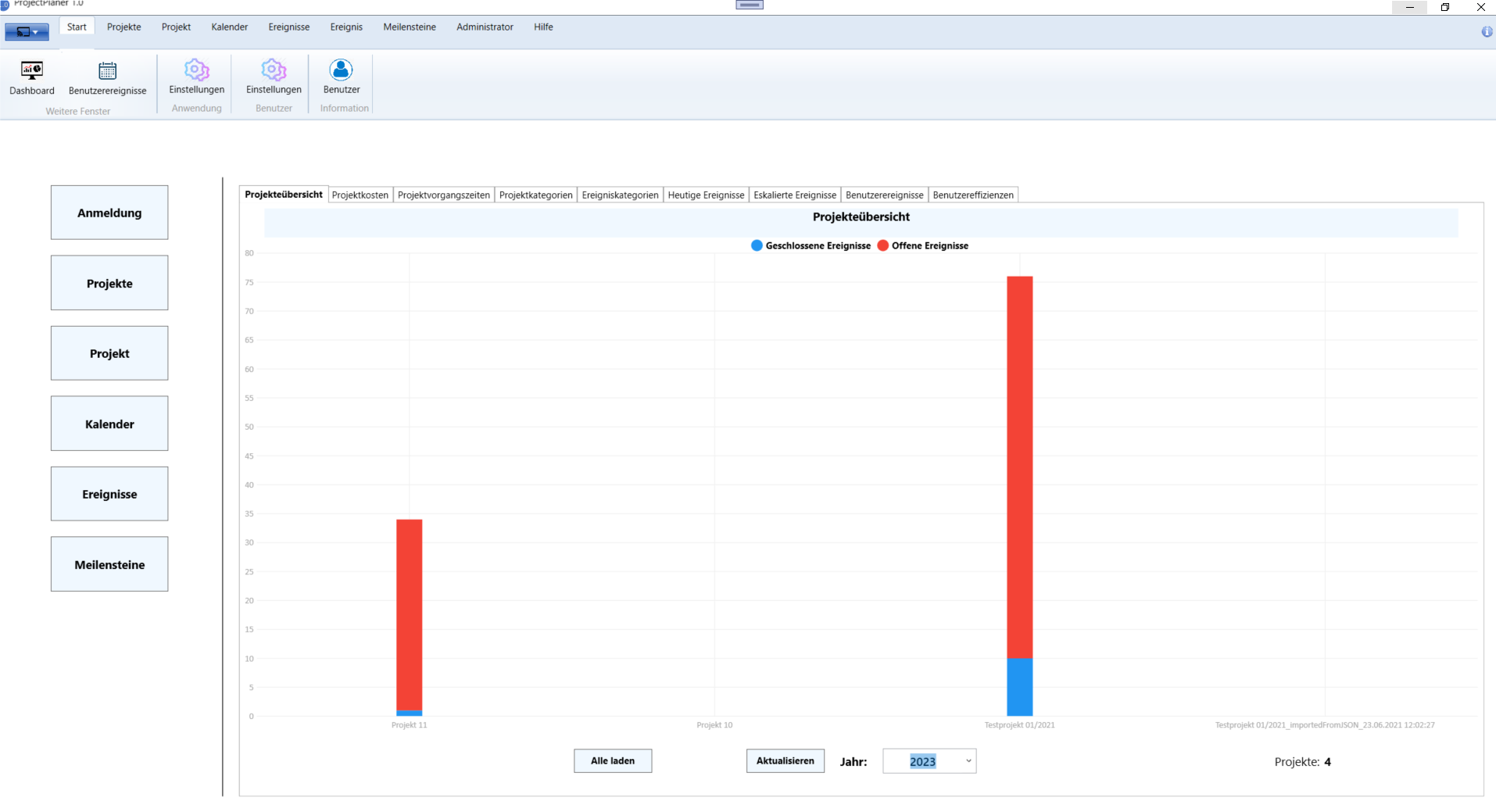
Task: Open Benutzerereignisse calendar icon in ribbon
Action: pyautogui.click(x=107, y=78)
